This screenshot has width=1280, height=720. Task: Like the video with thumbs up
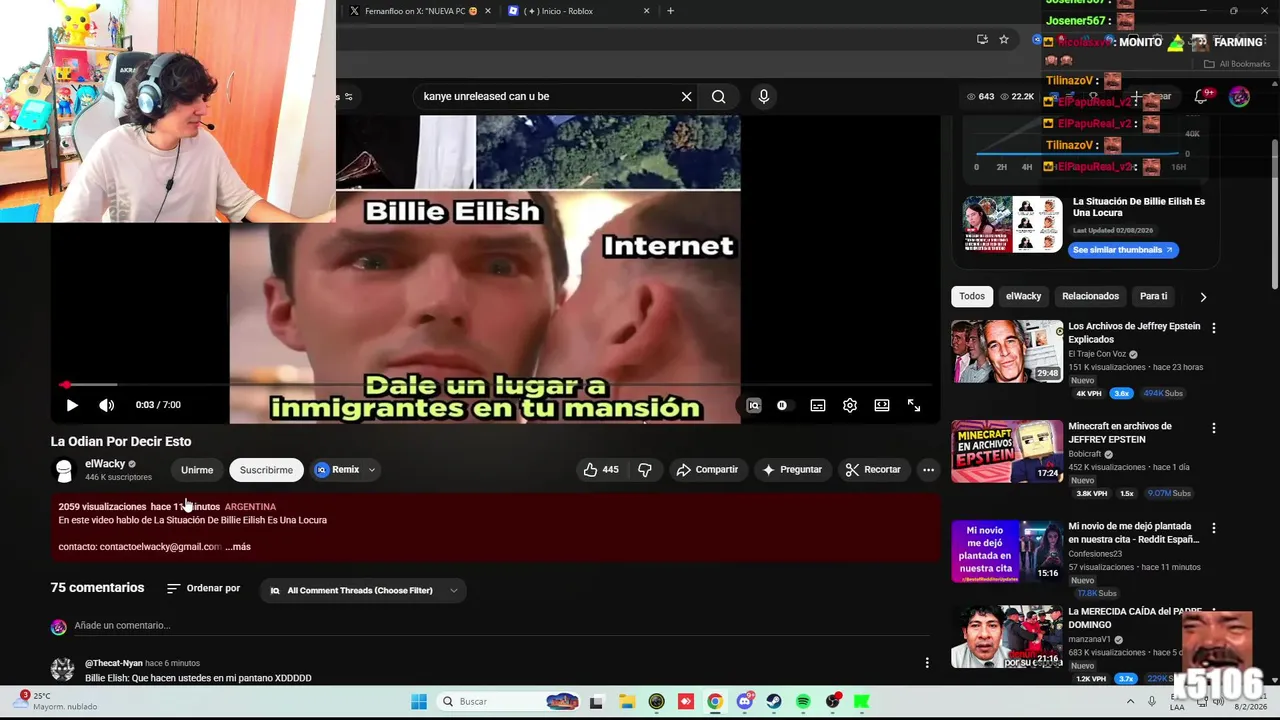[601, 470]
